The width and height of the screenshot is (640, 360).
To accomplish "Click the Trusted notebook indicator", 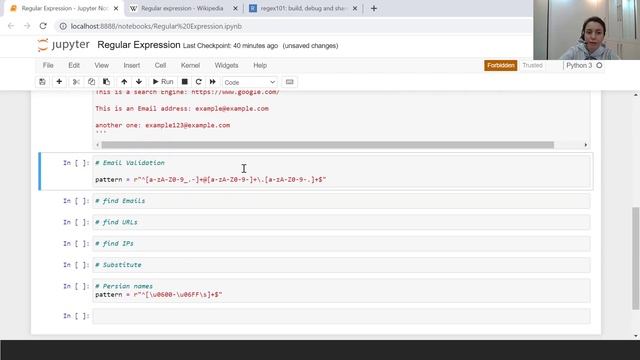I will pos(532,65).
